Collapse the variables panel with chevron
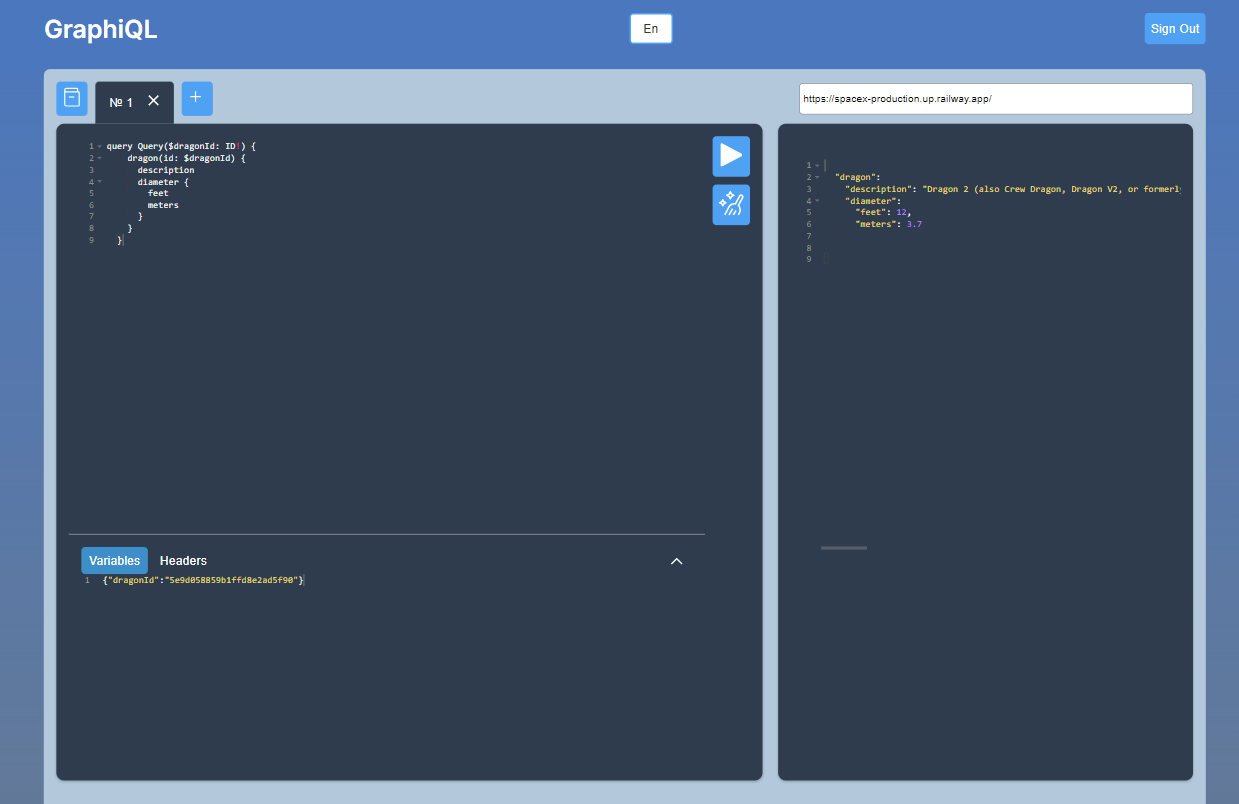This screenshot has width=1239, height=804. pos(676,561)
